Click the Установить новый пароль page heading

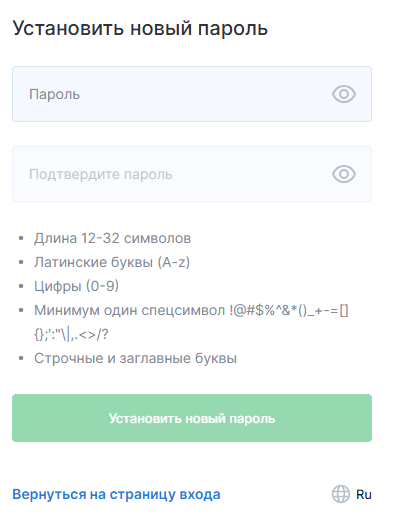click(x=140, y=28)
